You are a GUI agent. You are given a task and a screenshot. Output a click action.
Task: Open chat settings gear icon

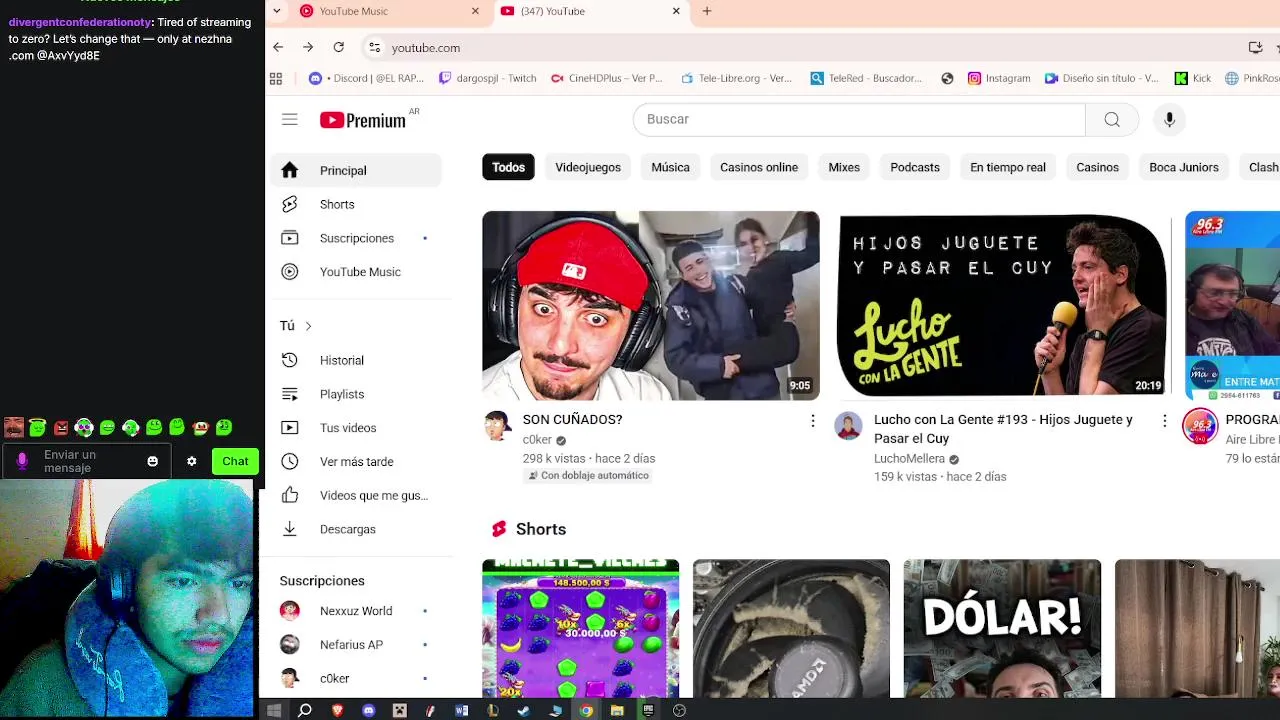[192, 461]
